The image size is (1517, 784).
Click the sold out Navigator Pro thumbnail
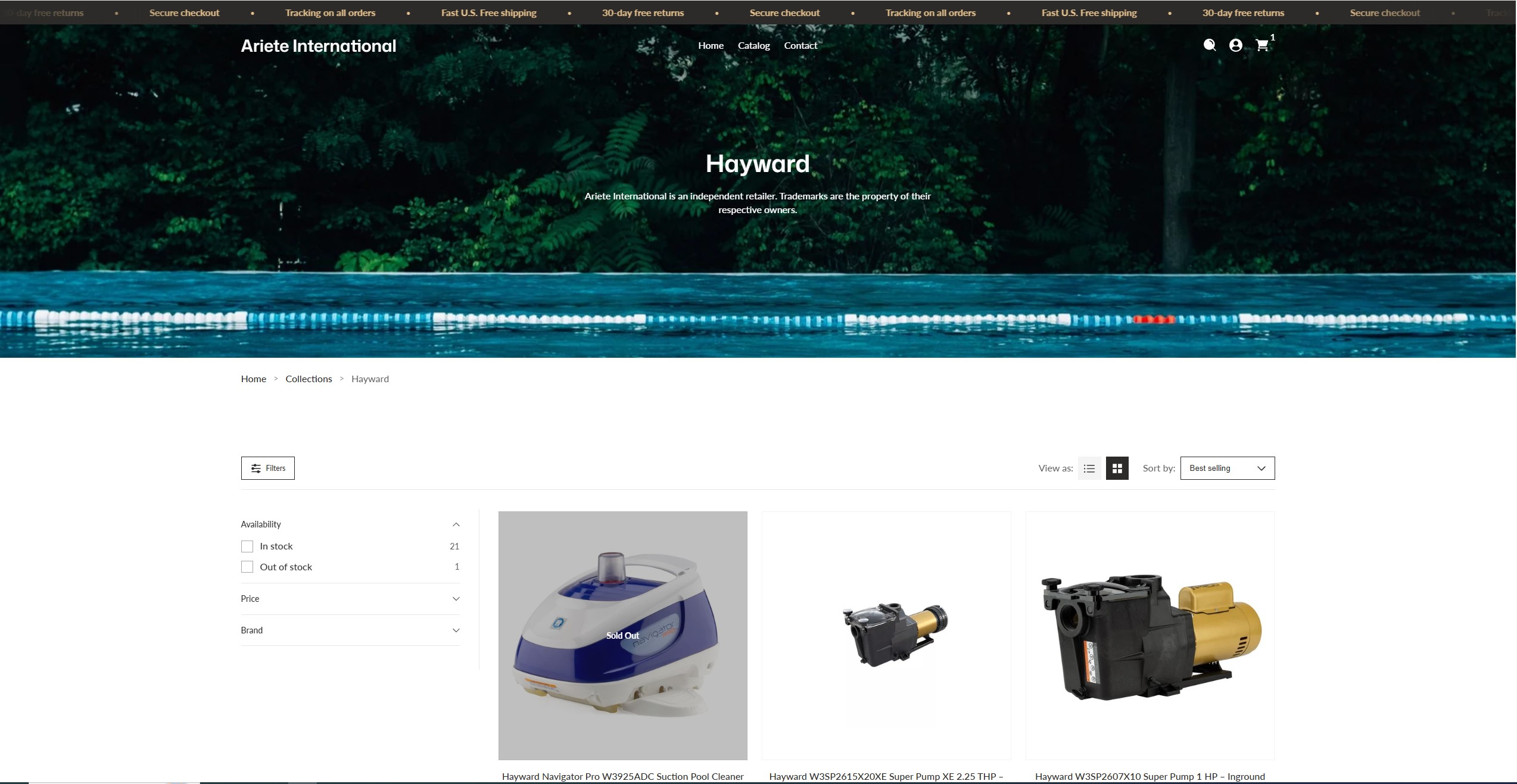coord(623,635)
